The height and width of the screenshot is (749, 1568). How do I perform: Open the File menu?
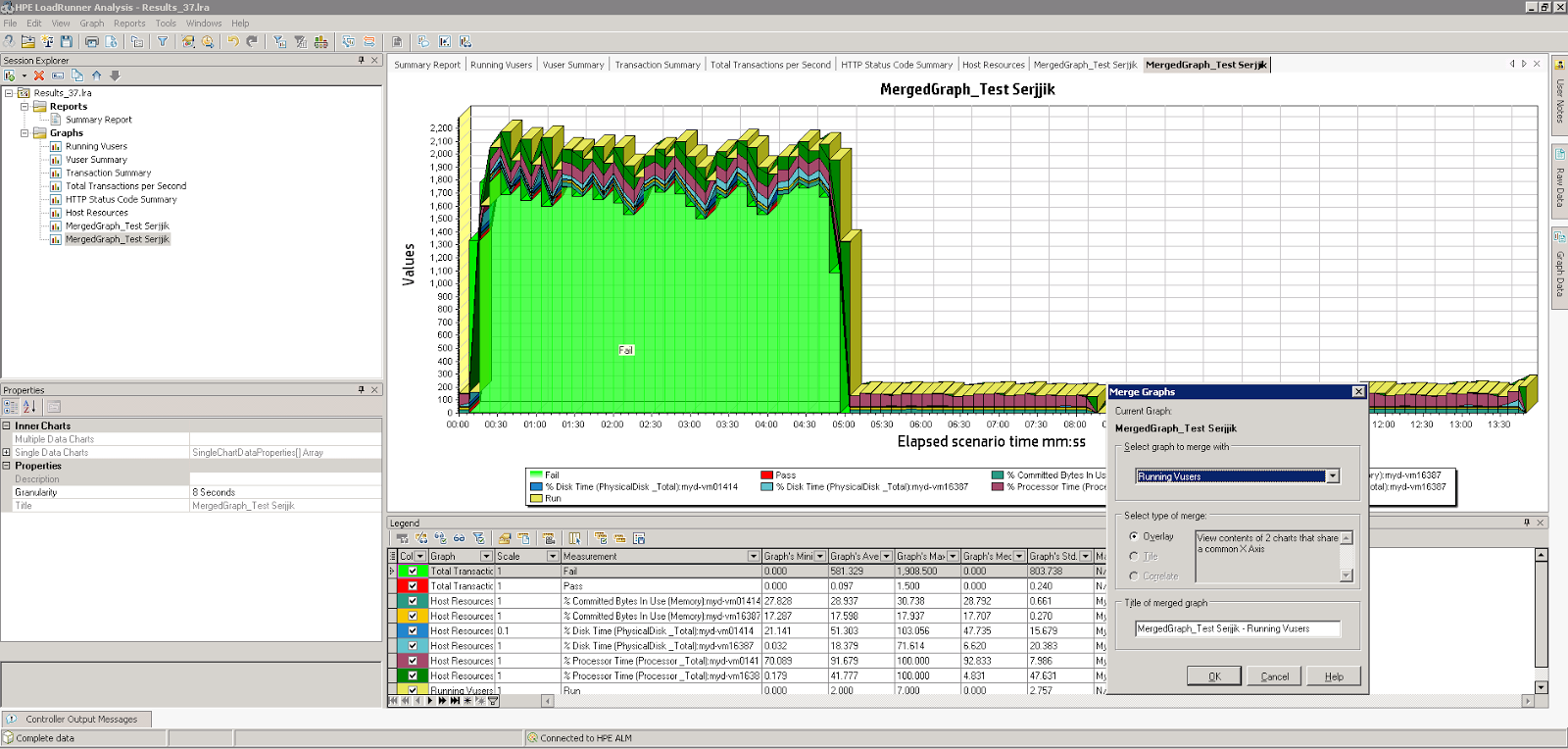pyautogui.click(x=11, y=23)
